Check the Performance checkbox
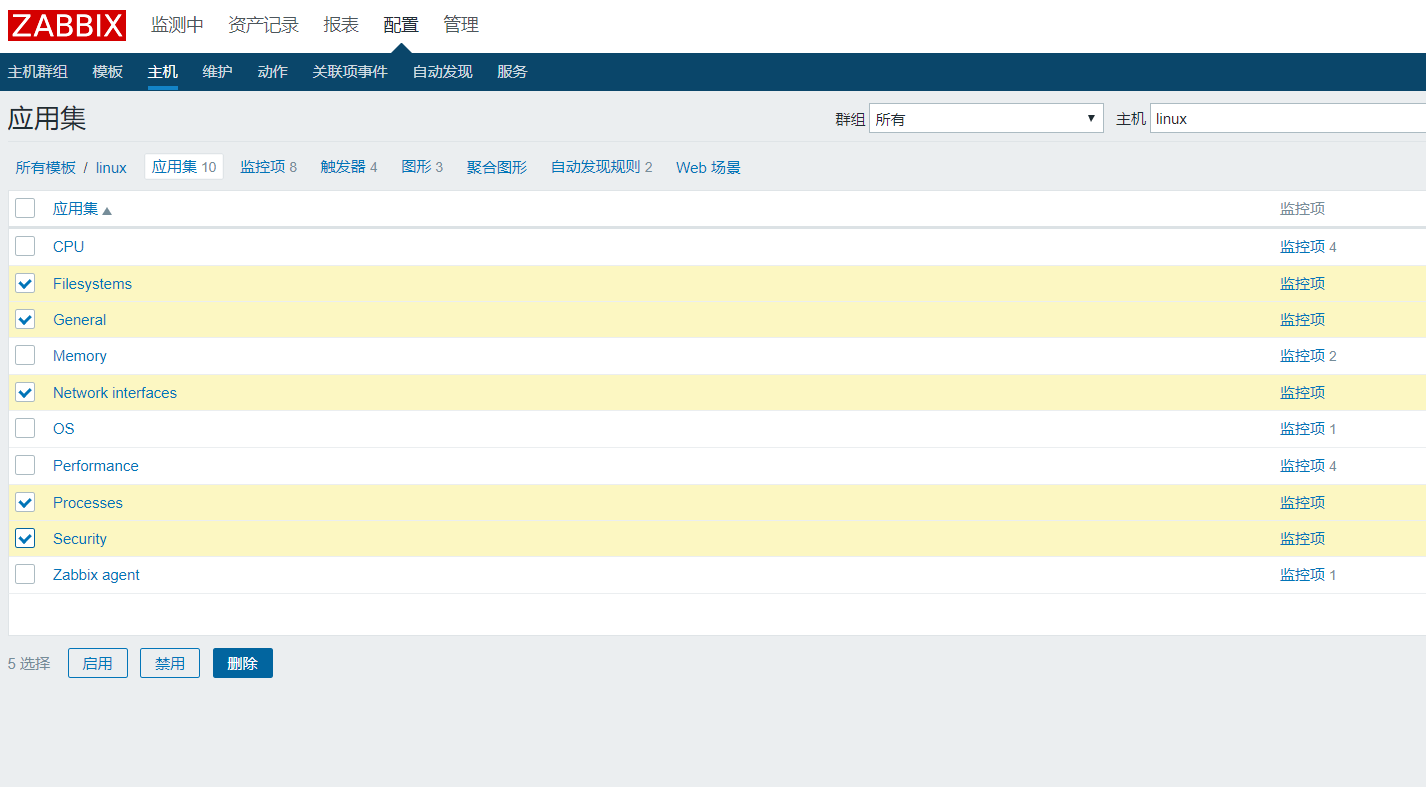This screenshot has height=787, width=1426. click(x=25, y=465)
